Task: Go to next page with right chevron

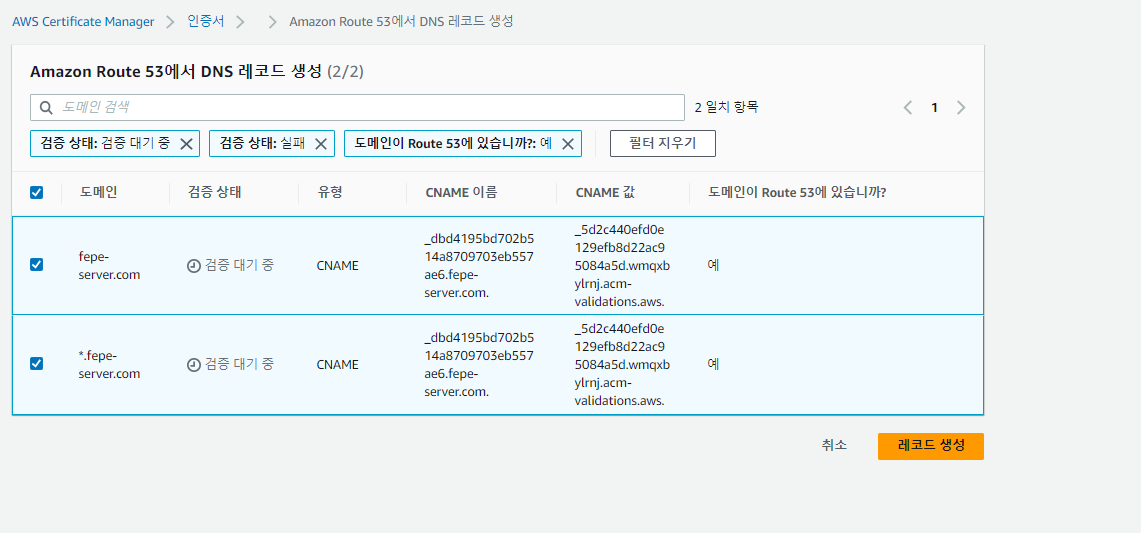Action: click(x=961, y=108)
